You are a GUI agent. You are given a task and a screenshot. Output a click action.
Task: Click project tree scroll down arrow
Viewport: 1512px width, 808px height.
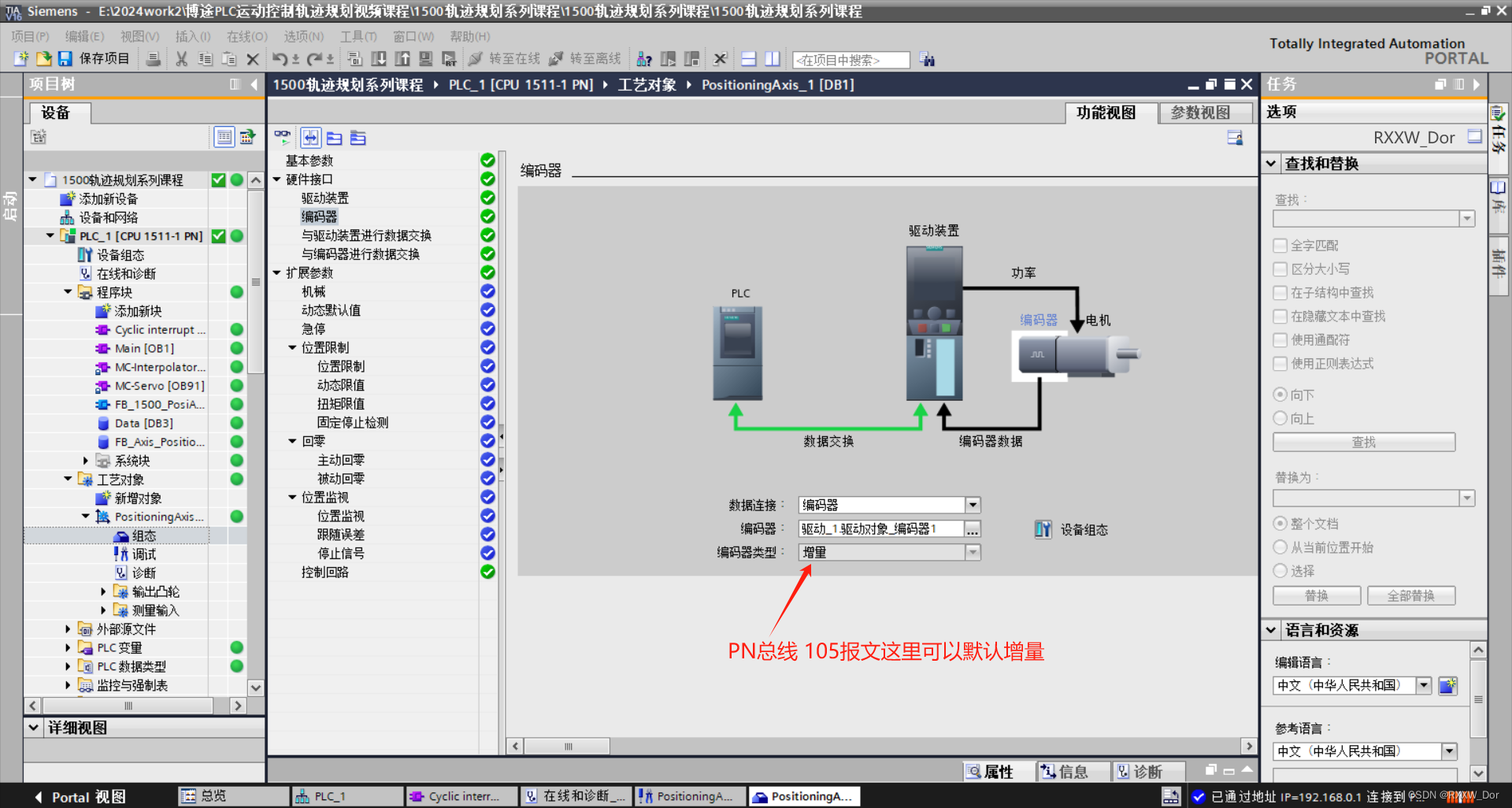(x=256, y=688)
